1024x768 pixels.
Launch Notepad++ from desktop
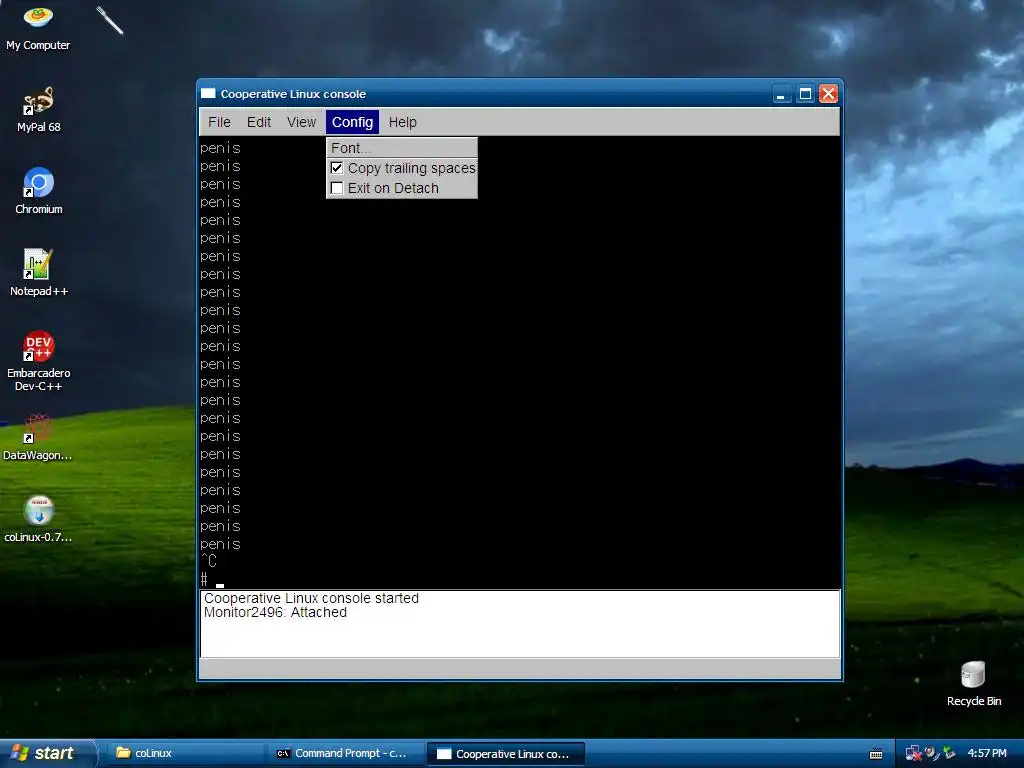pos(38,272)
